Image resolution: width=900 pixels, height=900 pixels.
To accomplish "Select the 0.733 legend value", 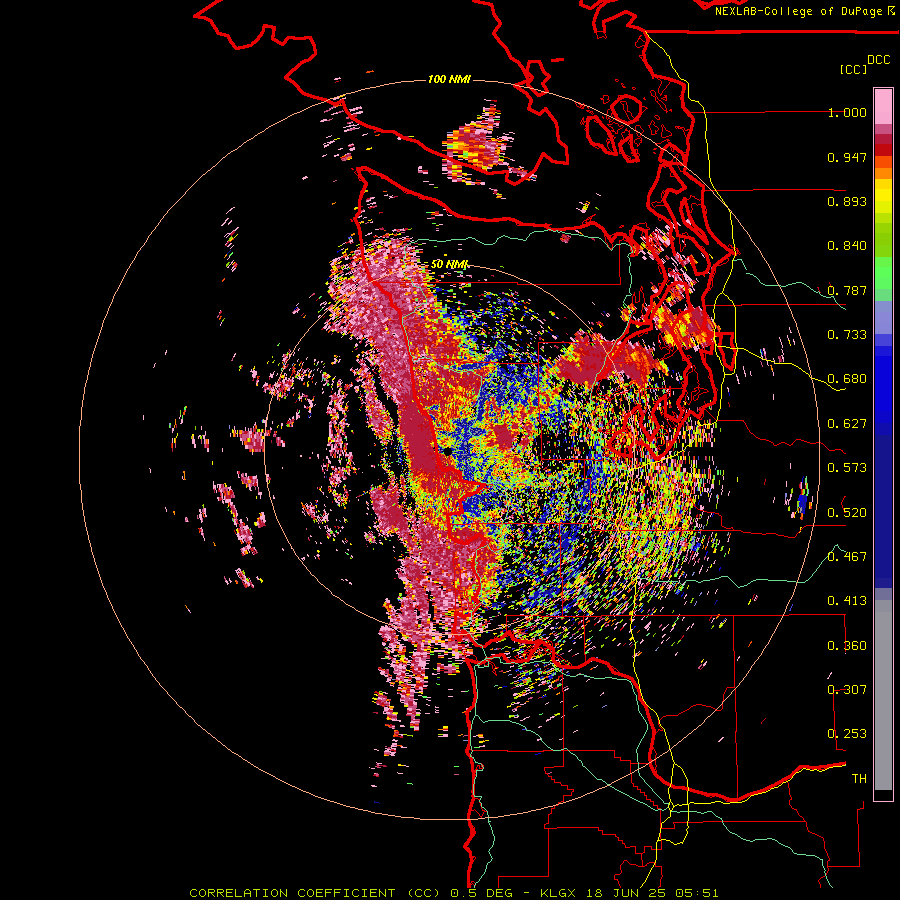I will pyautogui.click(x=847, y=335).
